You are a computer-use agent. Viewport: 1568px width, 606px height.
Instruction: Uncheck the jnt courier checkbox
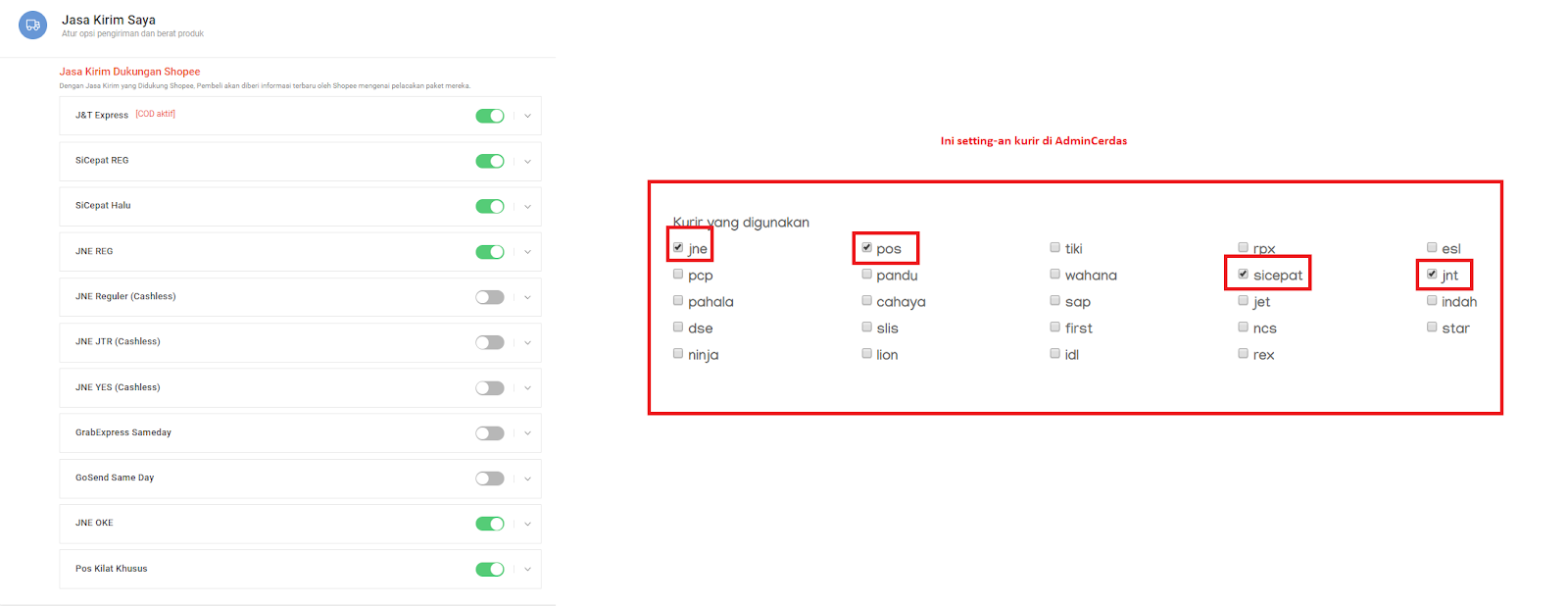(x=1432, y=274)
